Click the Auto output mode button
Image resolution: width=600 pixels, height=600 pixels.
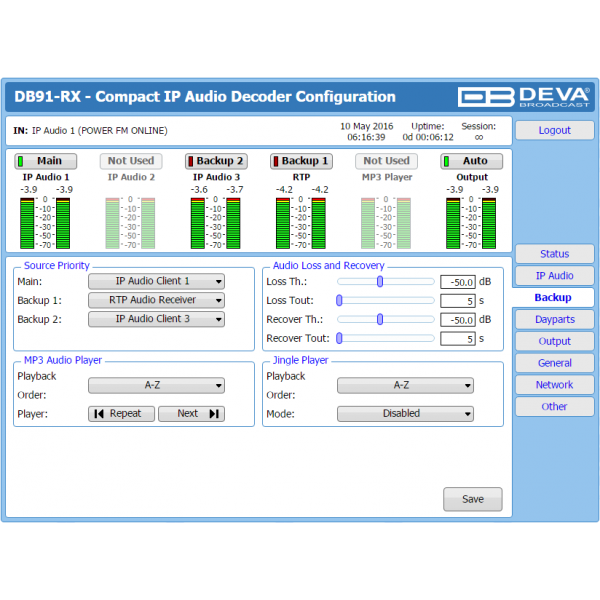click(x=472, y=161)
